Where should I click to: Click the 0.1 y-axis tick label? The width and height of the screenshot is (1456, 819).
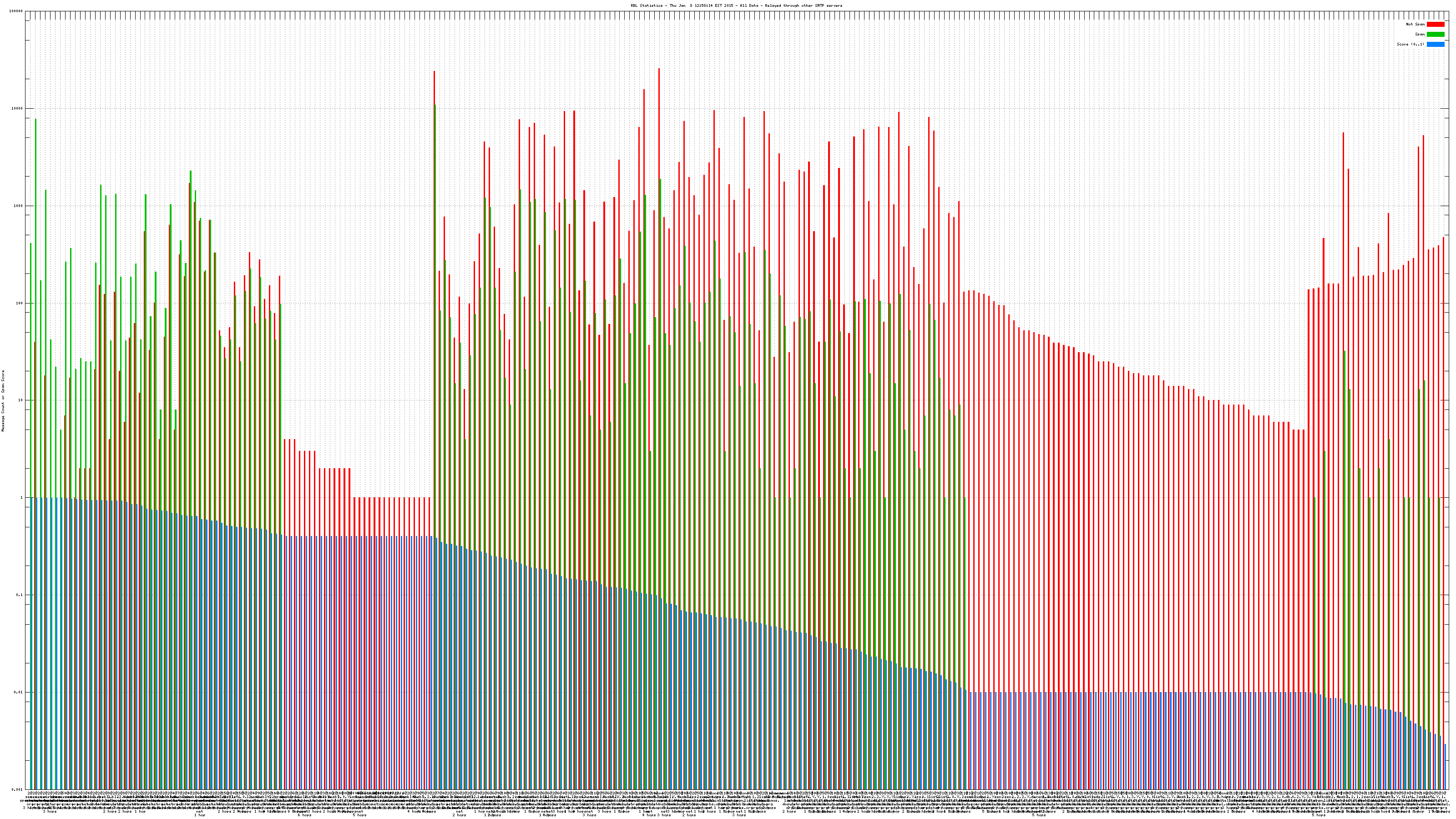(x=20, y=595)
